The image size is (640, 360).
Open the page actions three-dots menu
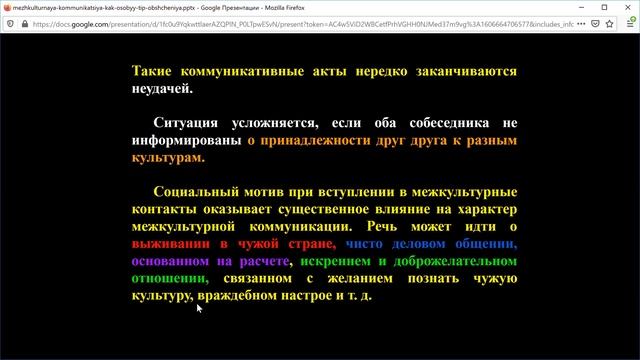(x=581, y=24)
